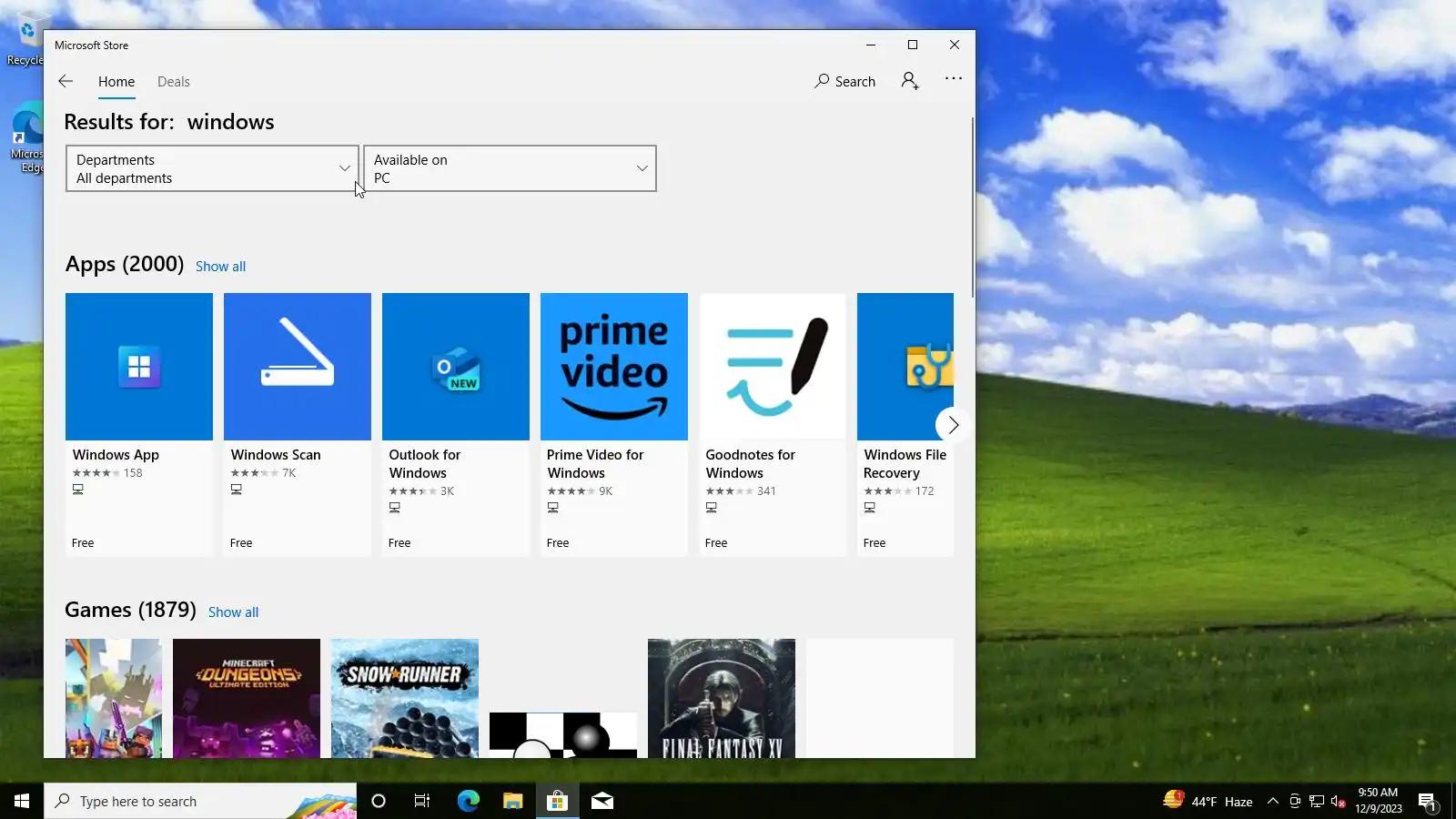Image resolution: width=1456 pixels, height=819 pixels.
Task: Go back using the Store back arrow
Action: click(66, 81)
